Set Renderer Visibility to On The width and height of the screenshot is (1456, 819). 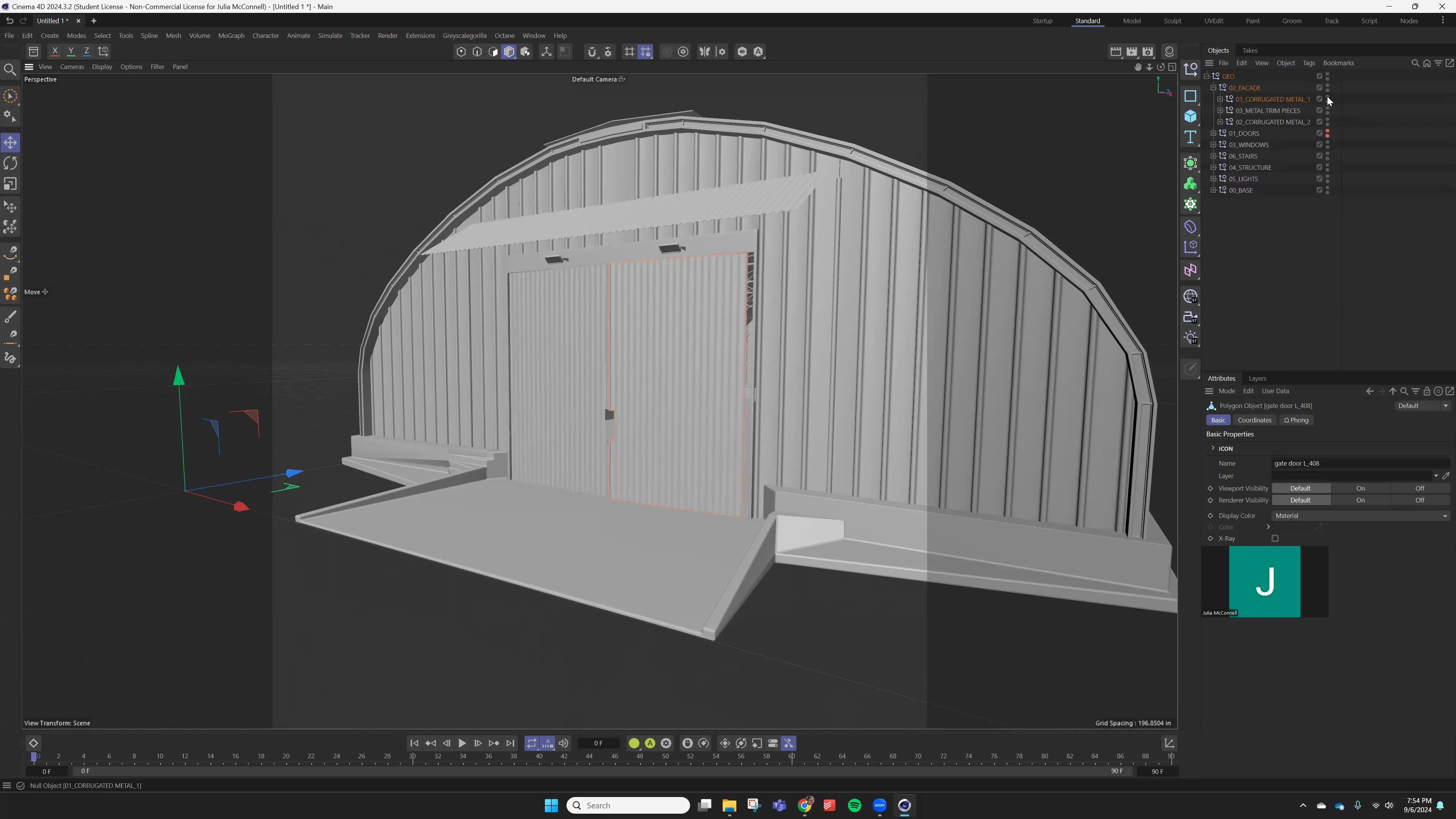[1361, 500]
